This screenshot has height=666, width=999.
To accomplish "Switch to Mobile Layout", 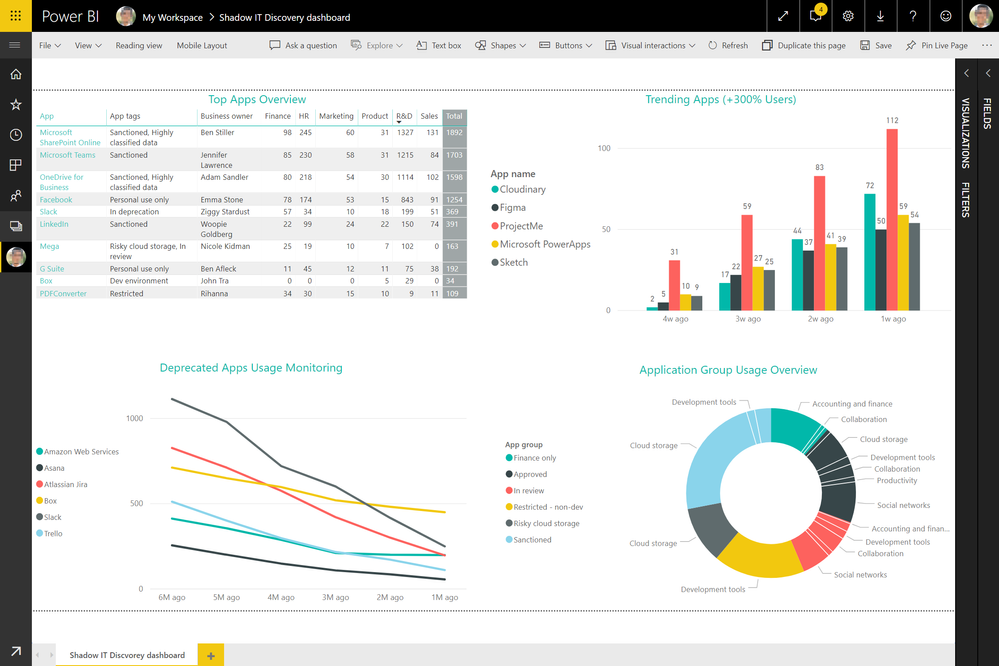I will (202, 45).
